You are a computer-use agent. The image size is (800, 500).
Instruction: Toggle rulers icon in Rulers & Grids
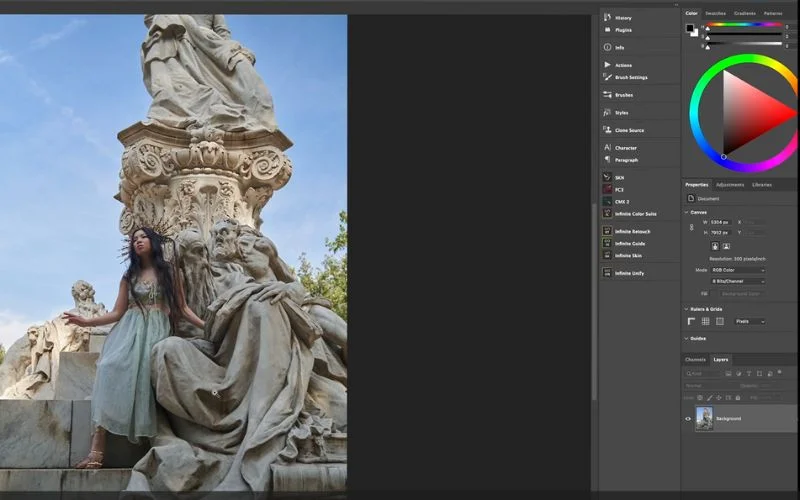691,321
